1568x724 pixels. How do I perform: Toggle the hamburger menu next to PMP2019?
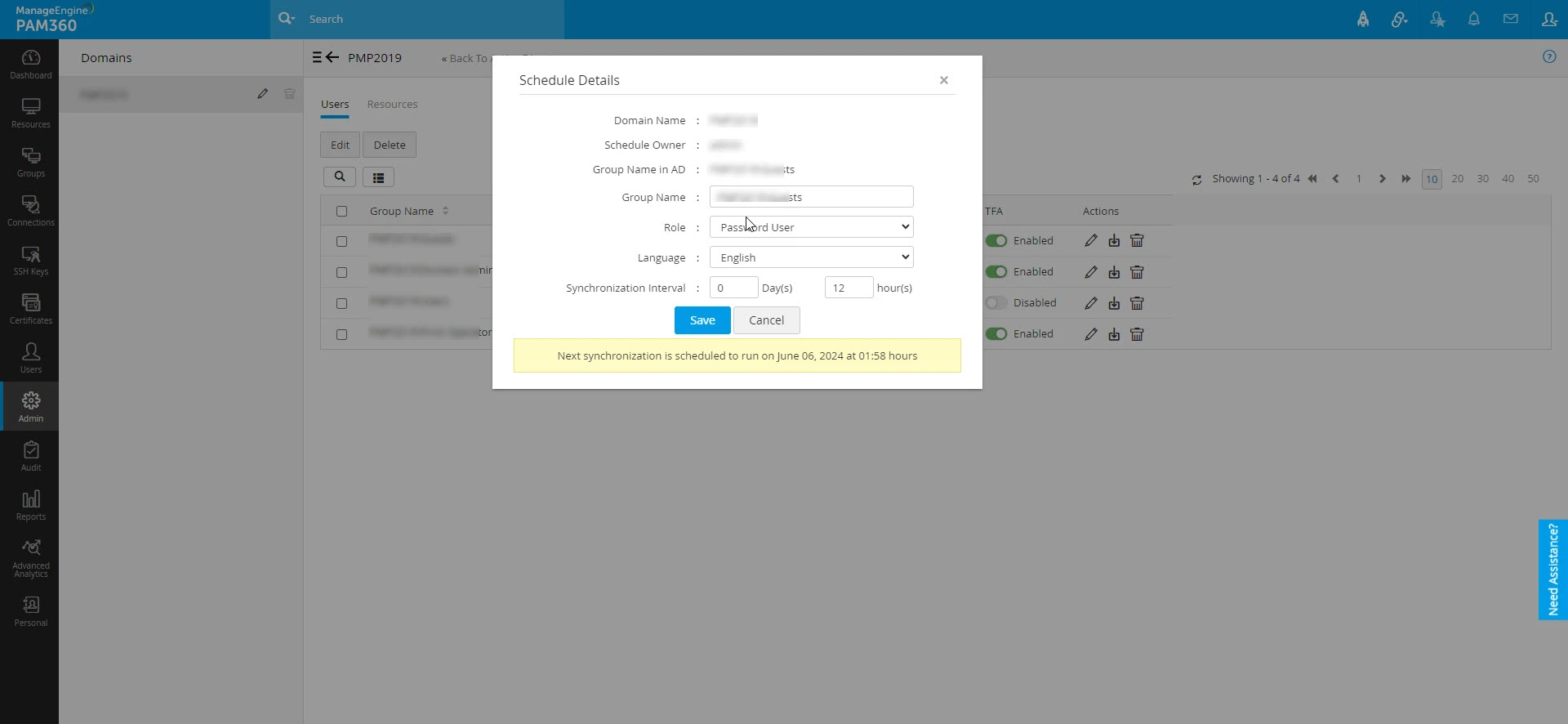tap(317, 57)
